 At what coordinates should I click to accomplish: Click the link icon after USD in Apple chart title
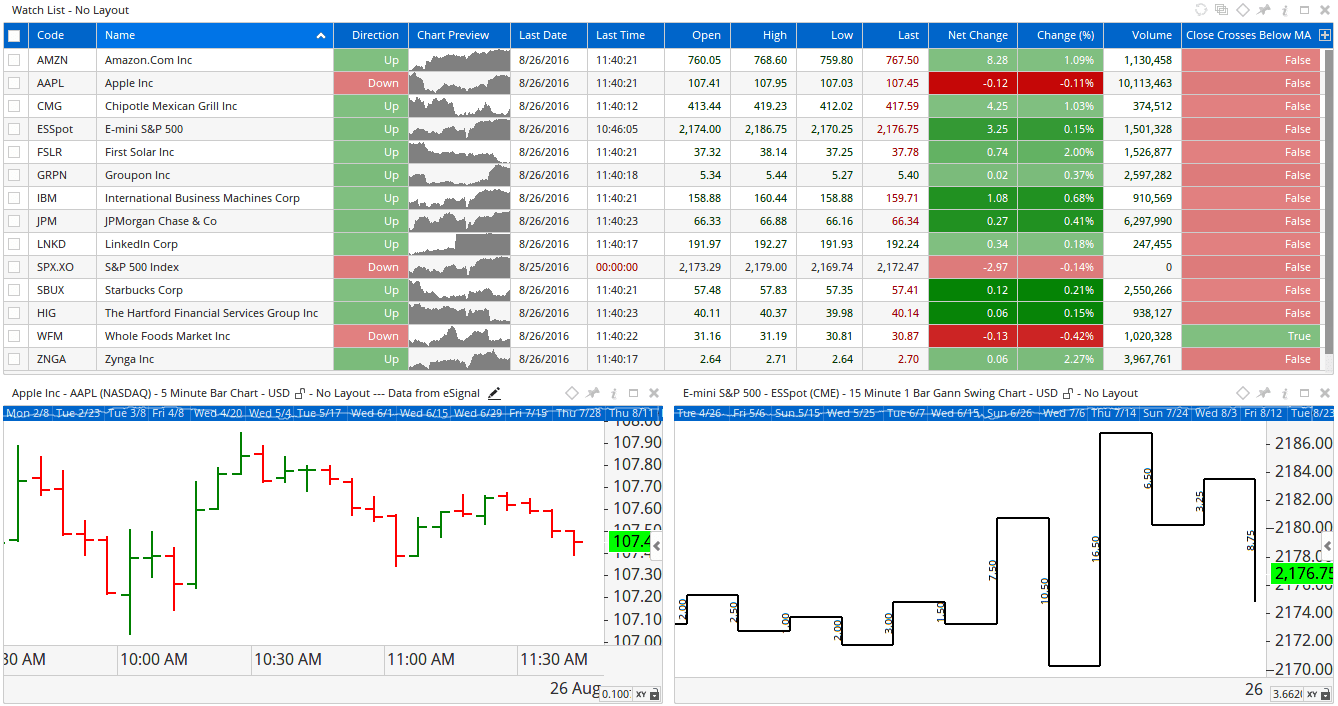(300, 393)
